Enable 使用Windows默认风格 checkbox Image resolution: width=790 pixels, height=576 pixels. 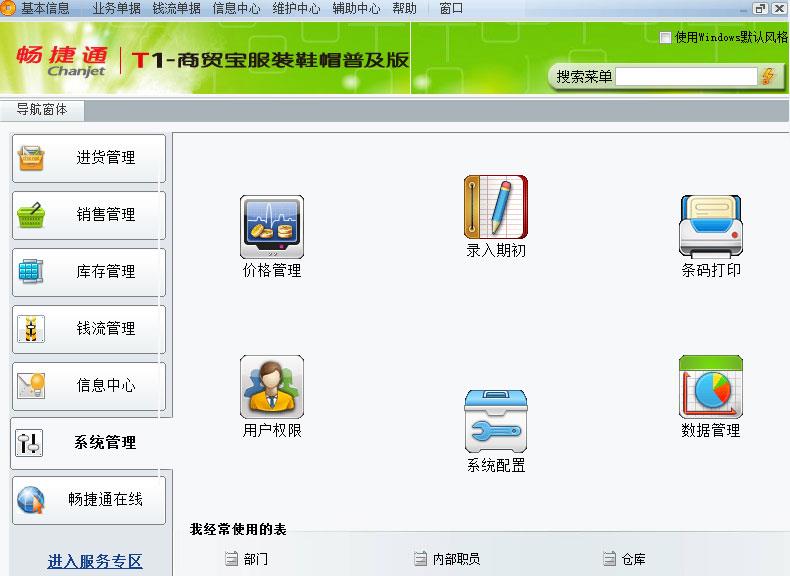click(x=665, y=37)
